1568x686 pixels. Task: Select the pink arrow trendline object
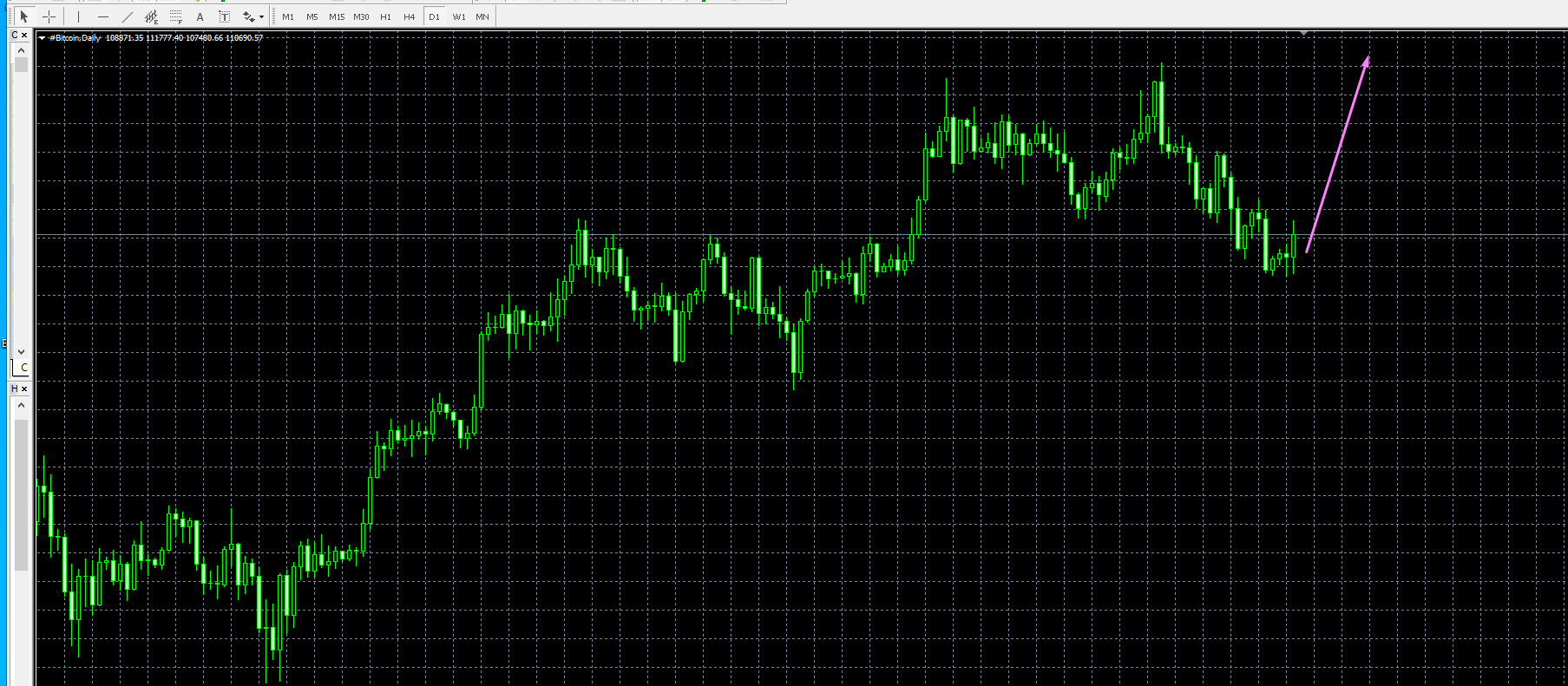pyautogui.click(x=1338, y=154)
